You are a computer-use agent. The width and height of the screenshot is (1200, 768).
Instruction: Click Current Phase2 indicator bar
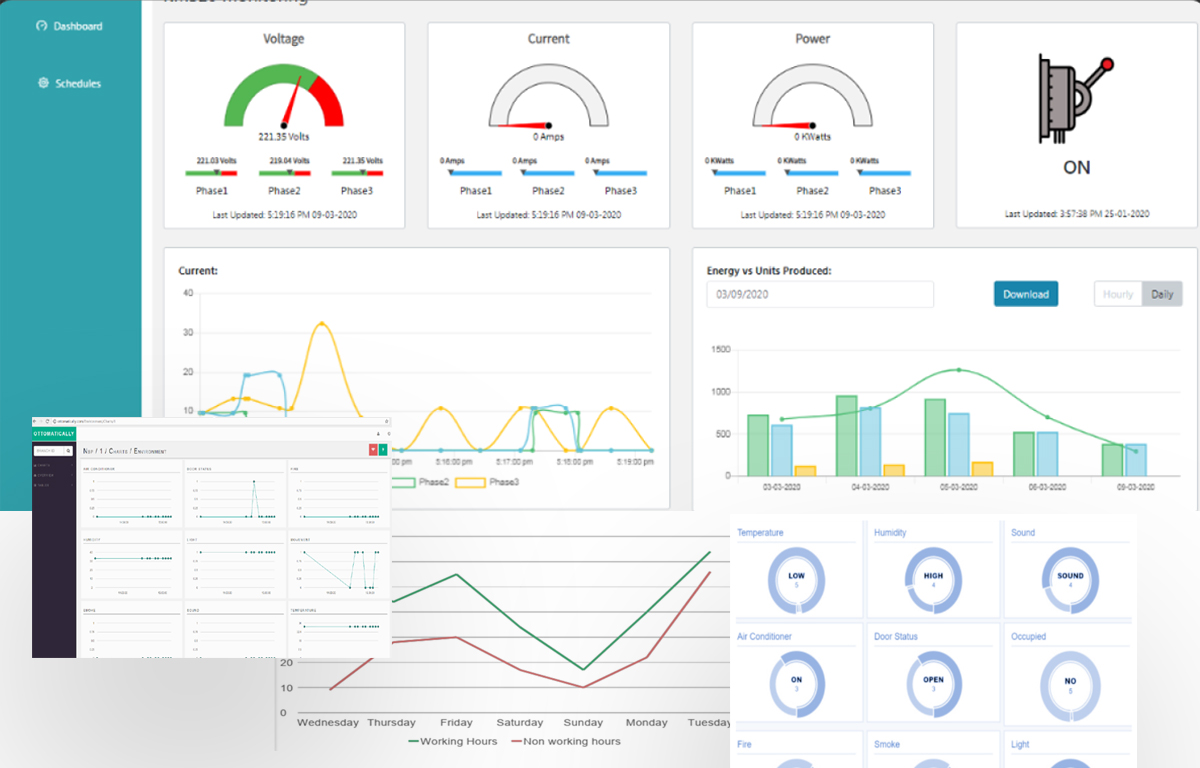tap(548, 173)
